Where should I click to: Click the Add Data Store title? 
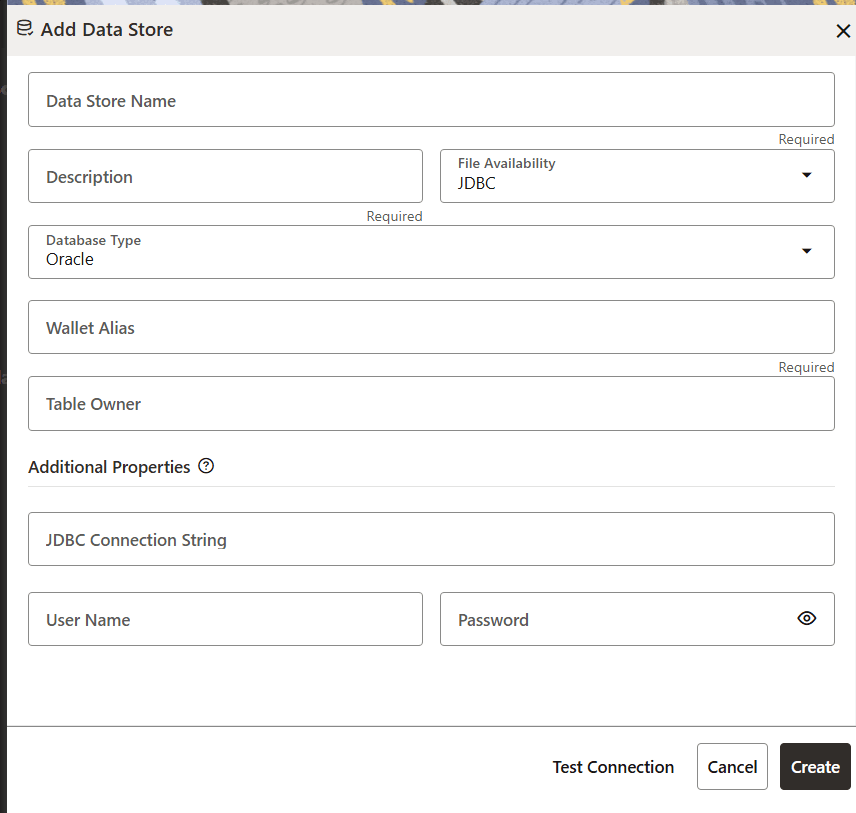point(106,30)
